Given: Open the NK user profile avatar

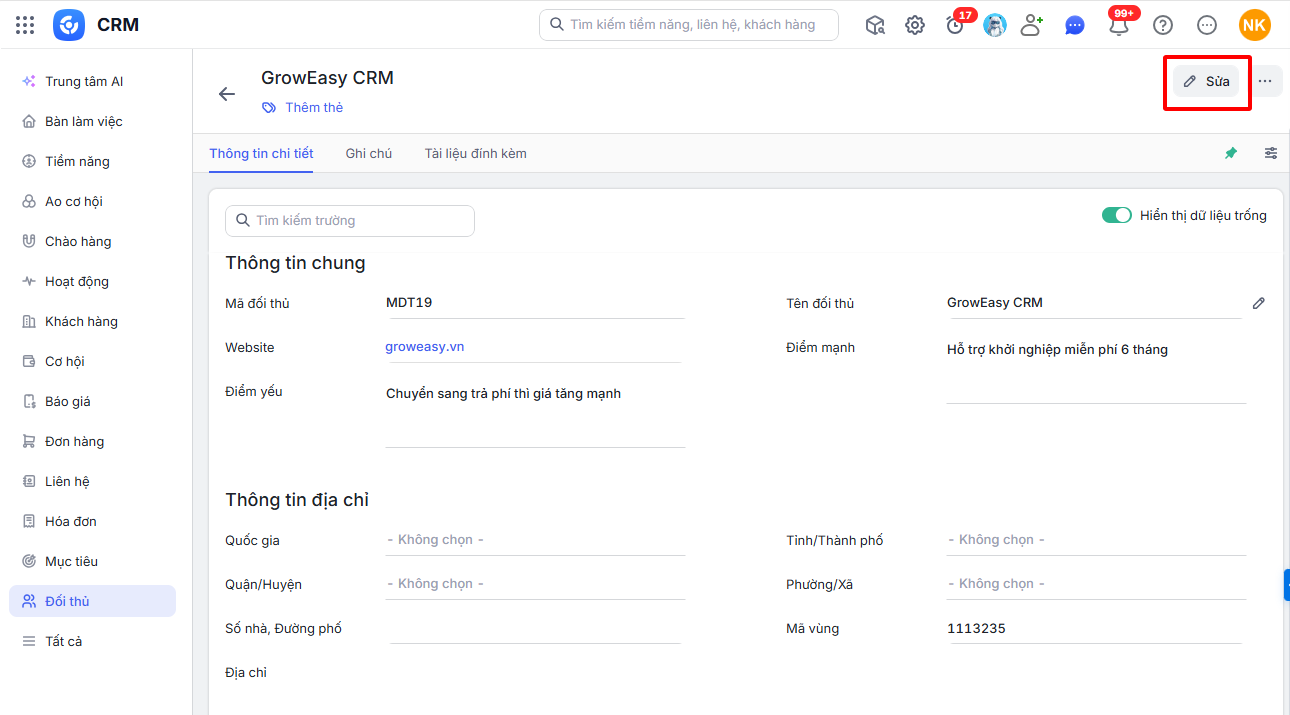Looking at the screenshot, I should pyautogui.click(x=1255, y=25).
